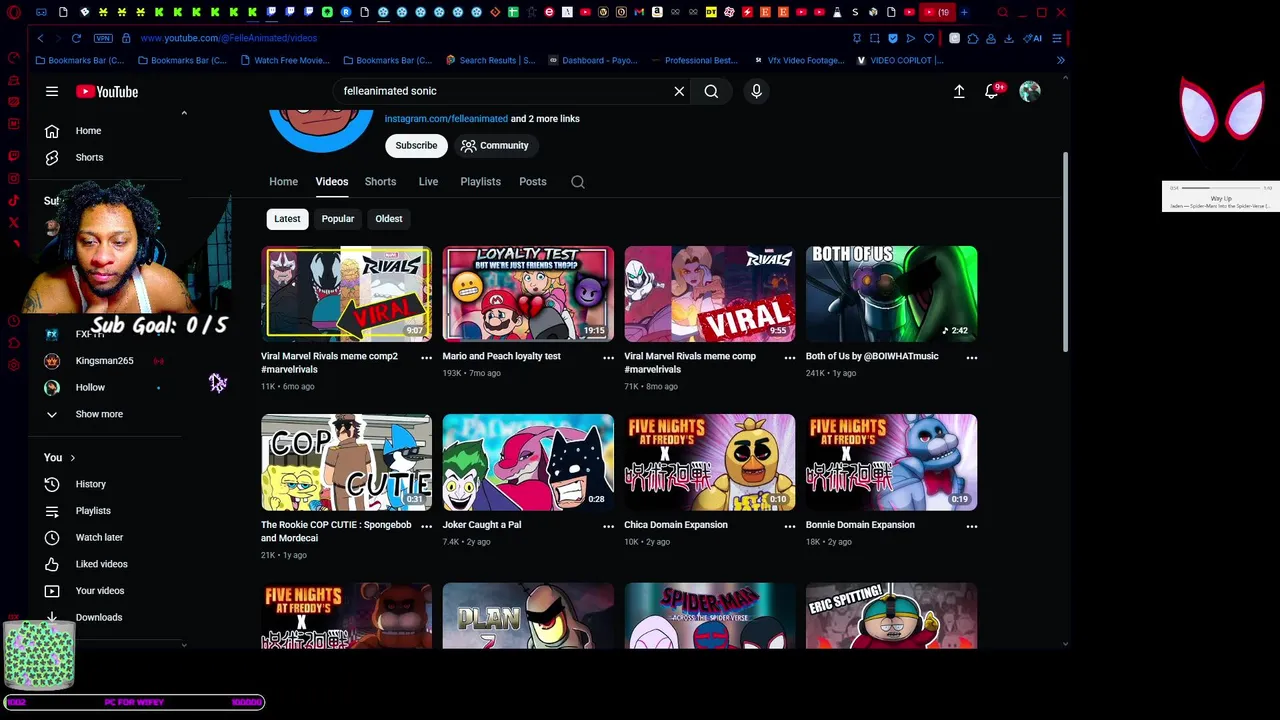The height and width of the screenshot is (720, 1280).
Task: Open options for Viral Marvel Rivals meme comp2
Action: point(426,357)
